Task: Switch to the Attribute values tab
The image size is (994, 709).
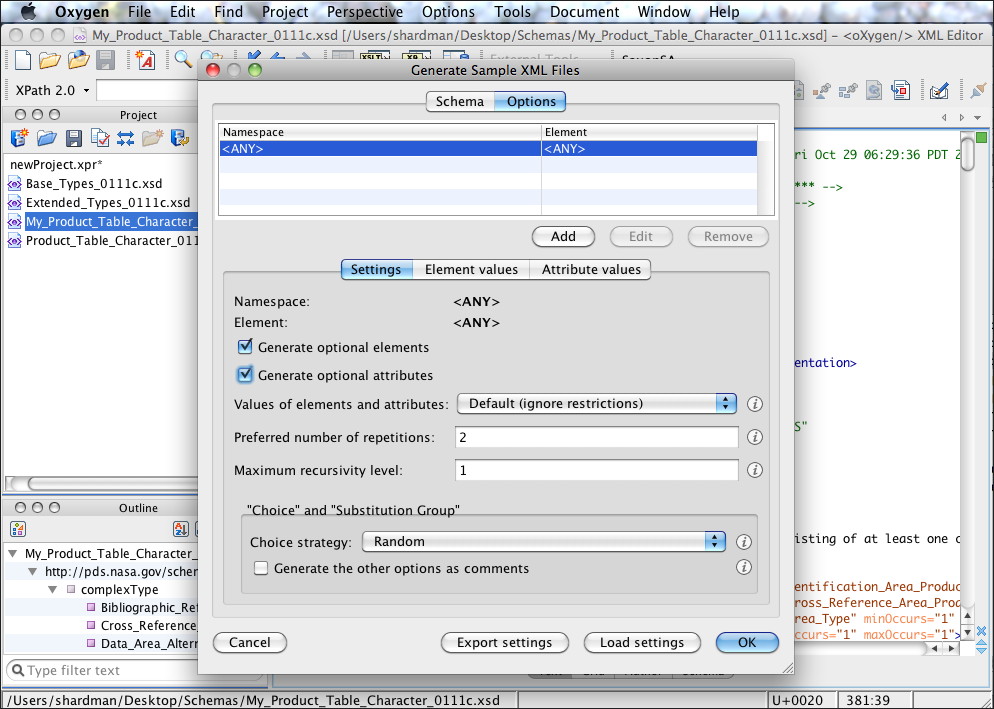Action: click(x=591, y=270)
